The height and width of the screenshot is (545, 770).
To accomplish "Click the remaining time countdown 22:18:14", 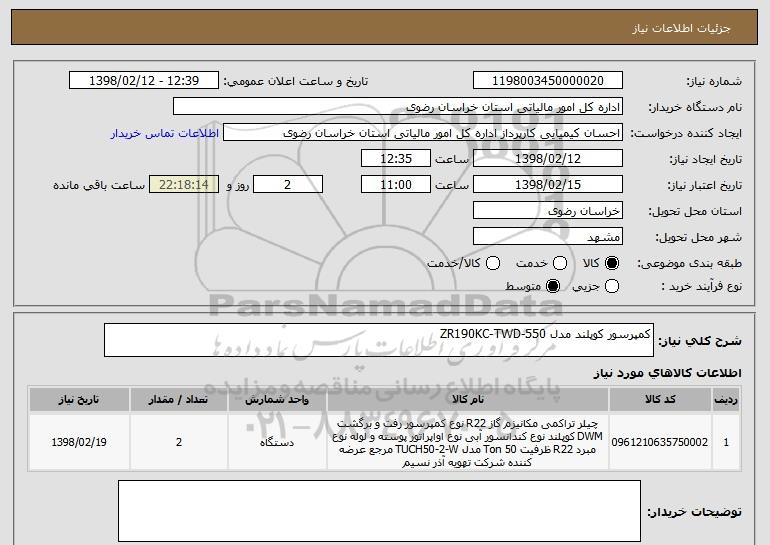I will click(x=184, y=185).
